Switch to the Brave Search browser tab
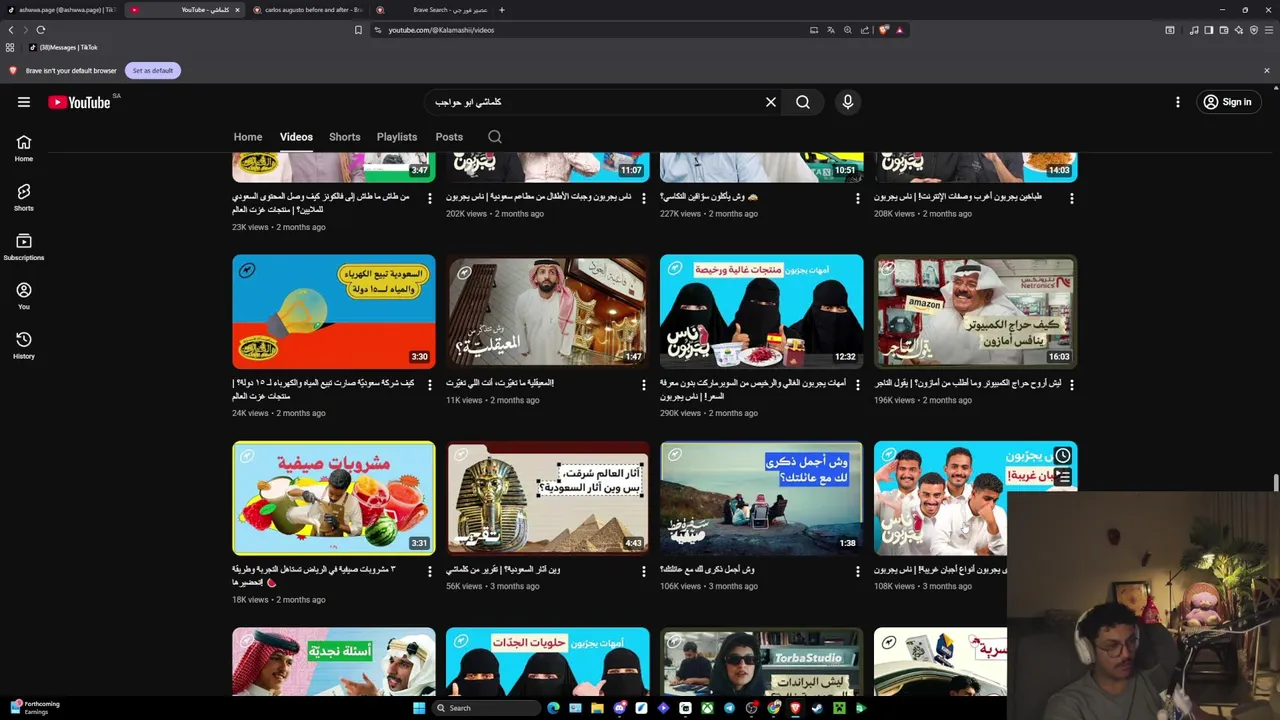 [430, 10]
